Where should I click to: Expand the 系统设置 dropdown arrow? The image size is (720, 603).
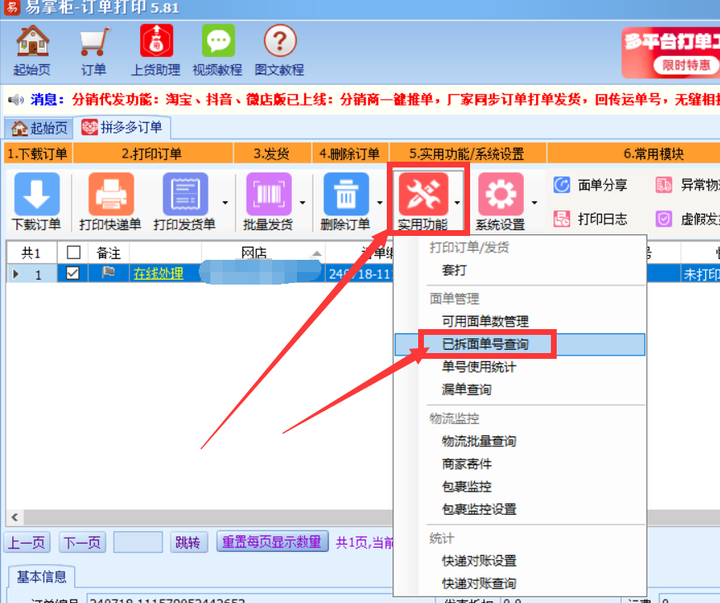(534, 203)
